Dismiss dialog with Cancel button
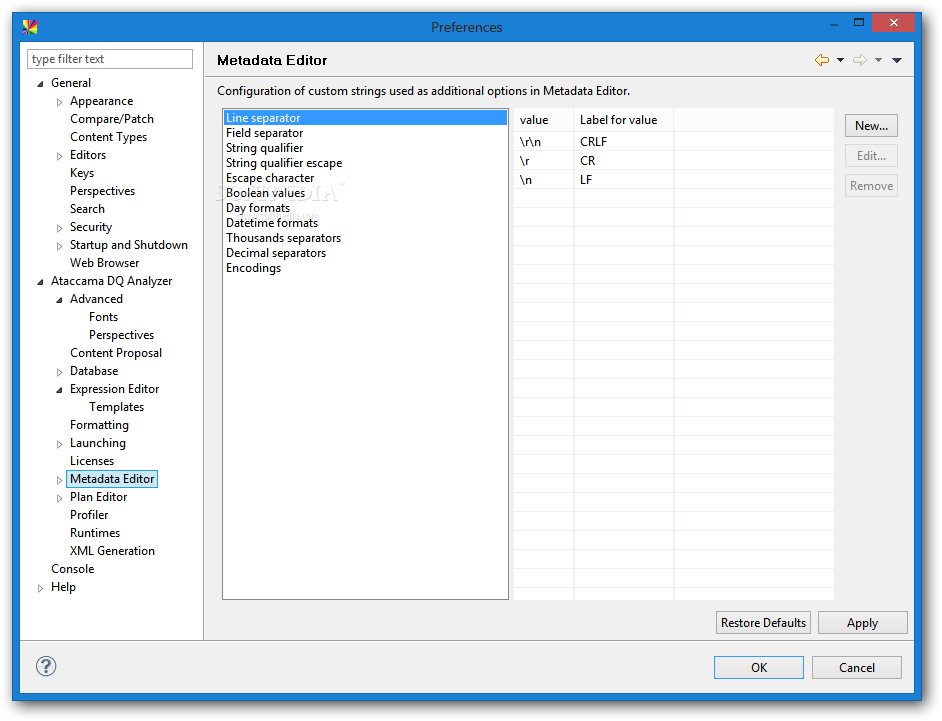 pos(857,668)
